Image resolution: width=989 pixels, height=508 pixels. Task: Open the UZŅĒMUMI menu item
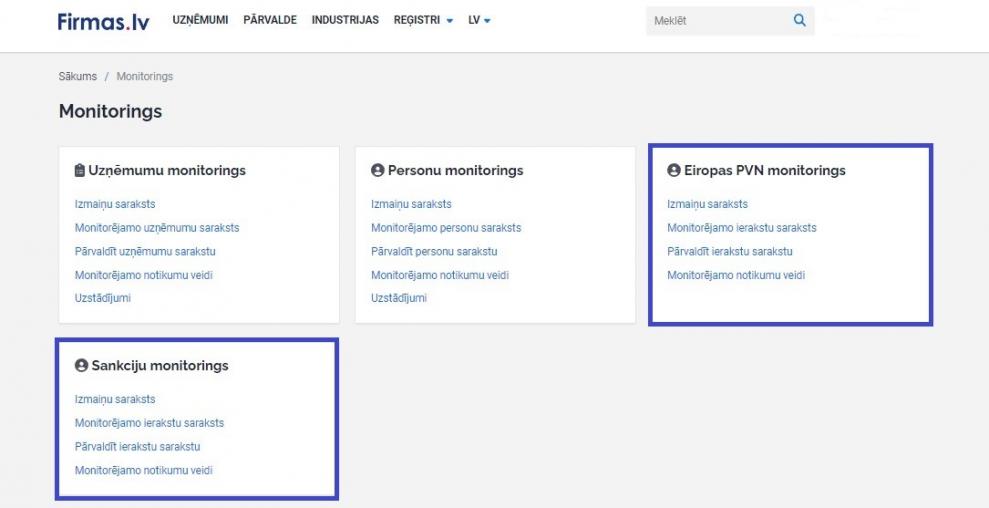(x=200, y=20)
